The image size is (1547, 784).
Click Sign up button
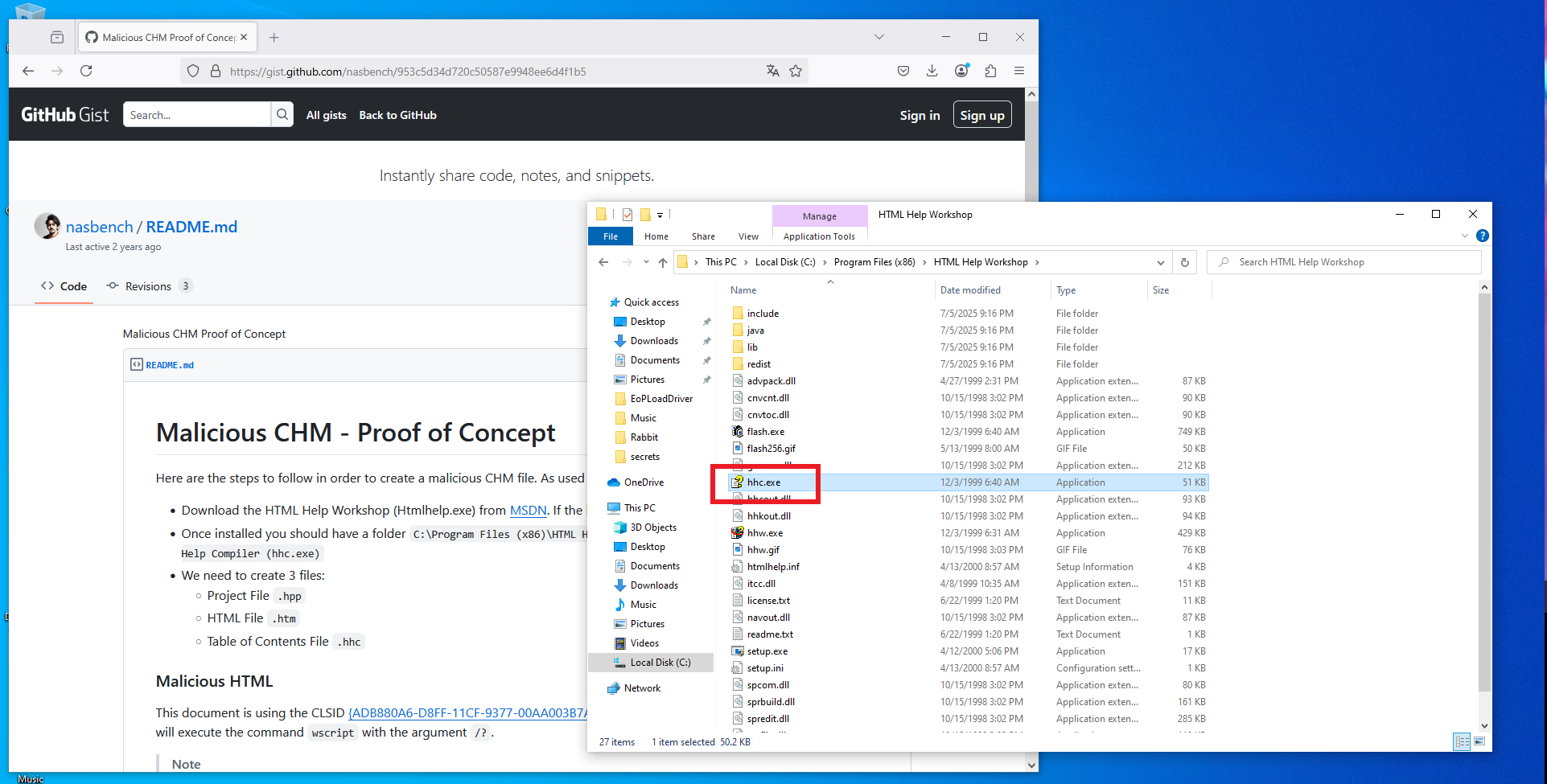click(x=982, y=115)
